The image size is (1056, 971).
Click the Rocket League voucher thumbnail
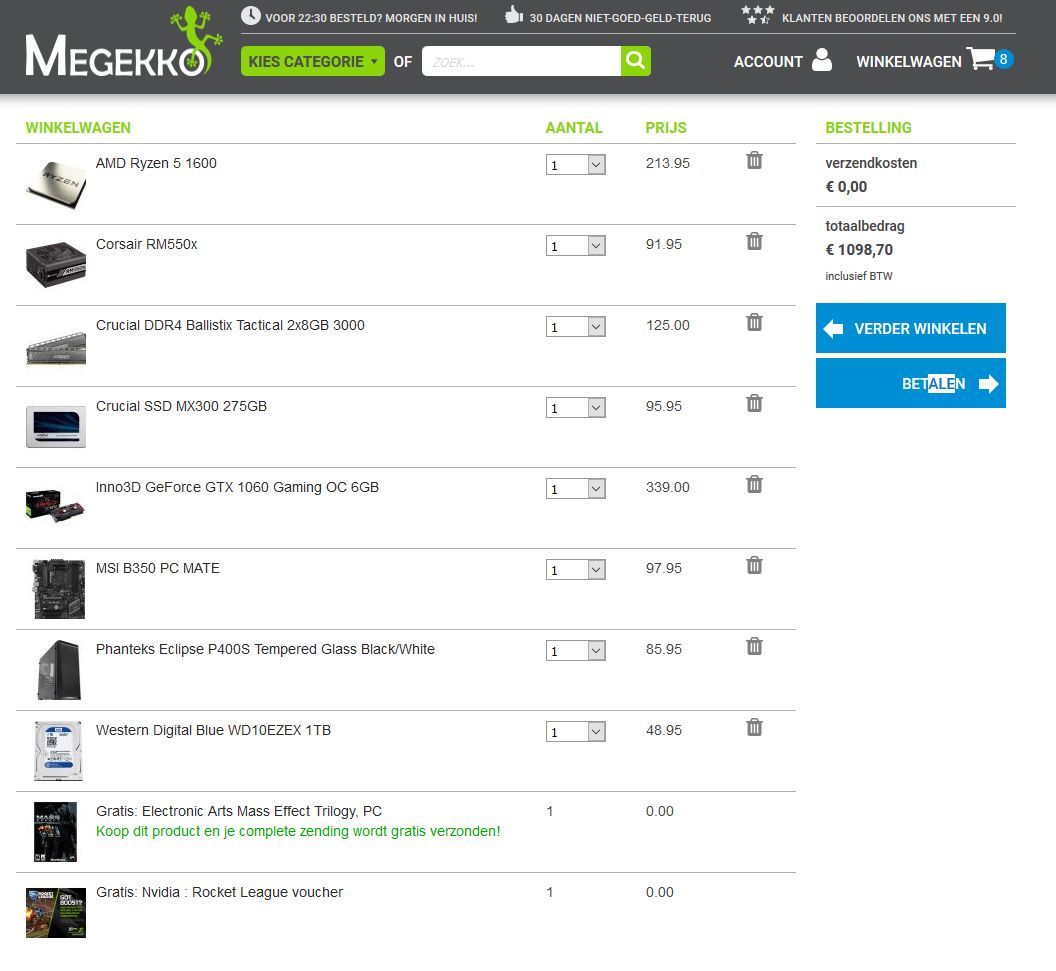point(56,913)
